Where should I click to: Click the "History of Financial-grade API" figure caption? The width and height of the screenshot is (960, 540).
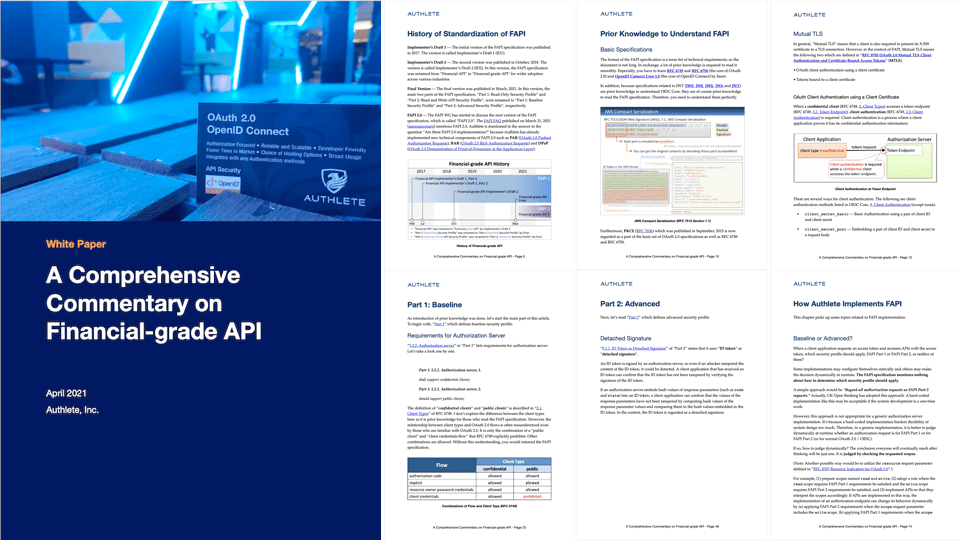pos(479,246)
